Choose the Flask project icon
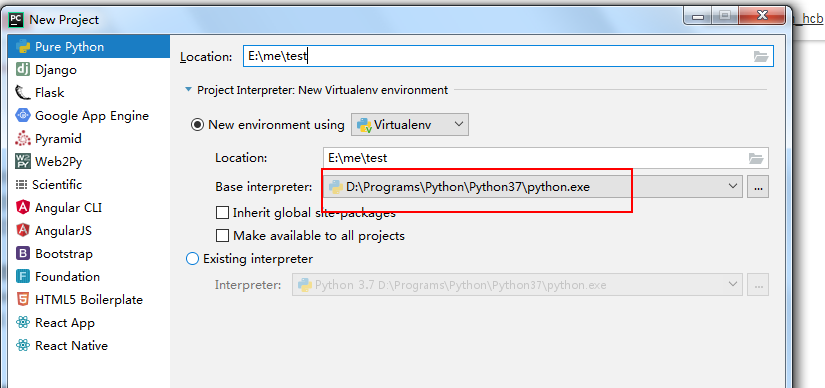 pos(23,93)
